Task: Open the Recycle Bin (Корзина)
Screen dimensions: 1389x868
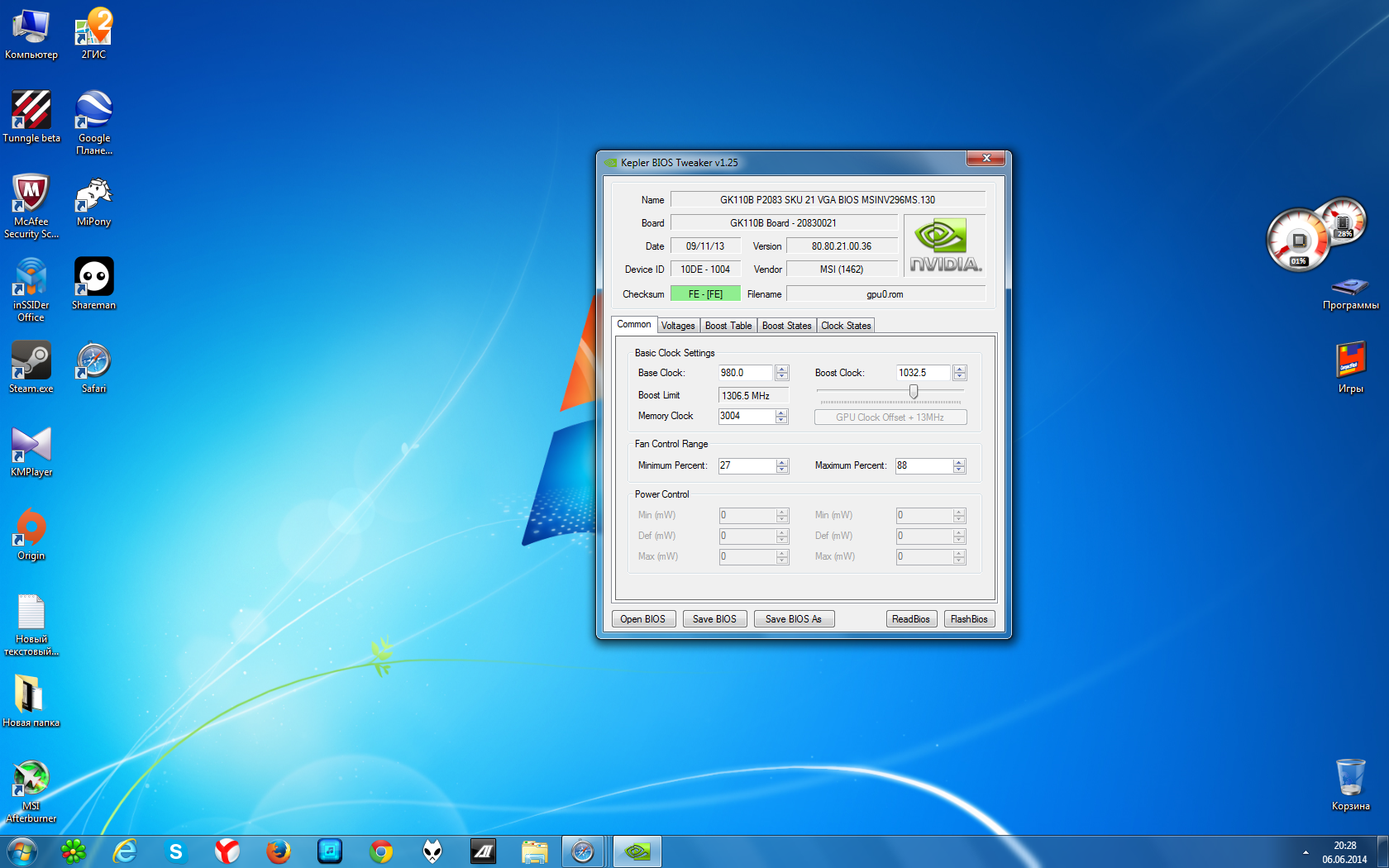Action: point(1350,779)
